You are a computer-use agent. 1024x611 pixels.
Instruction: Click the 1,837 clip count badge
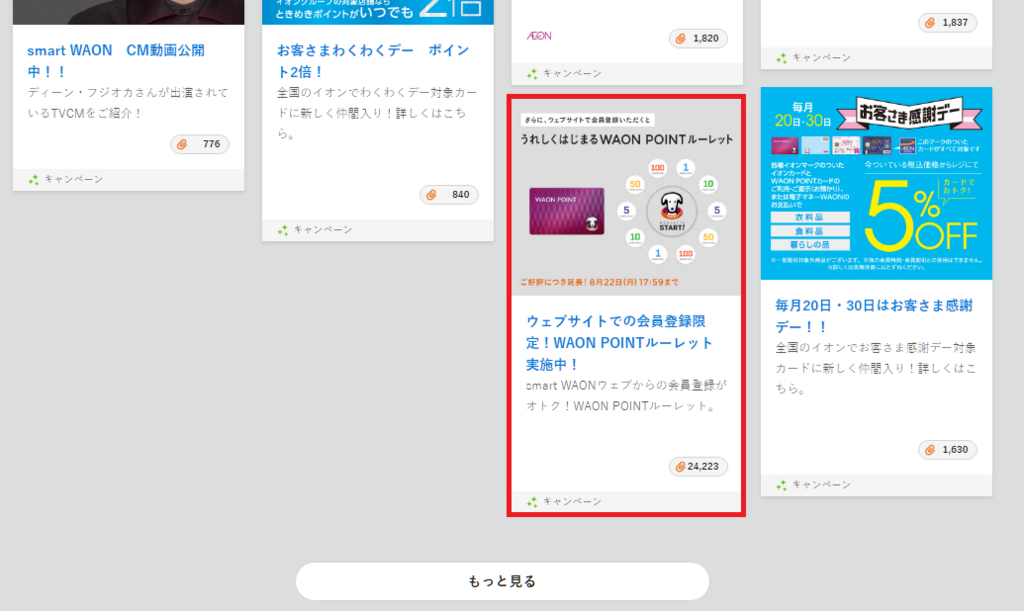tap(948, 23)
